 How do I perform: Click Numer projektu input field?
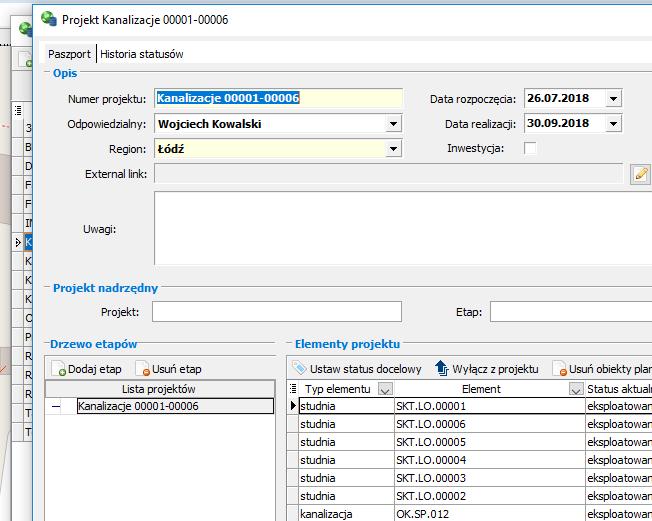pos(278,99)
